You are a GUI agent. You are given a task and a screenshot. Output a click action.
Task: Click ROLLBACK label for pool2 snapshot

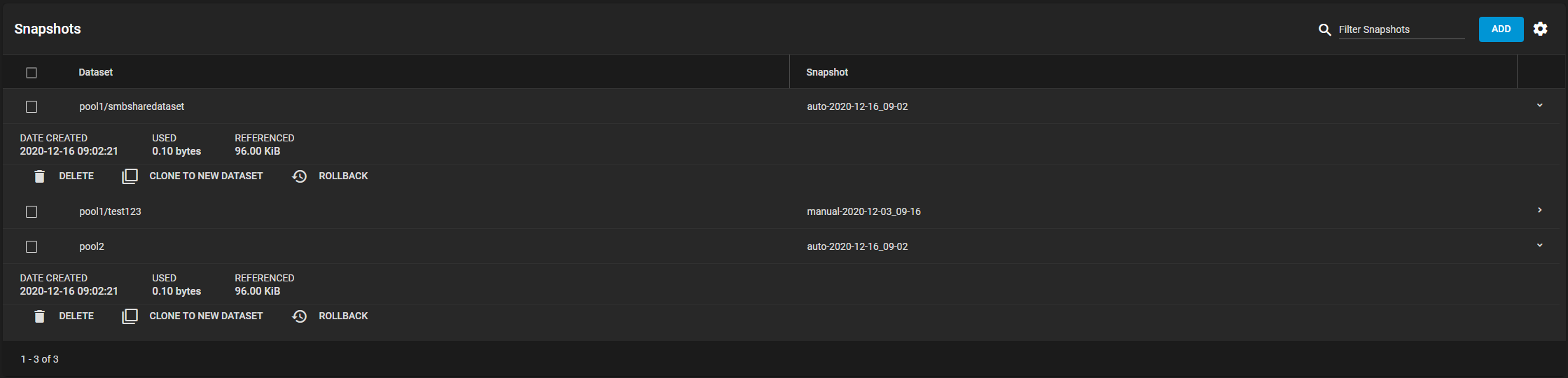click(343, 316)
